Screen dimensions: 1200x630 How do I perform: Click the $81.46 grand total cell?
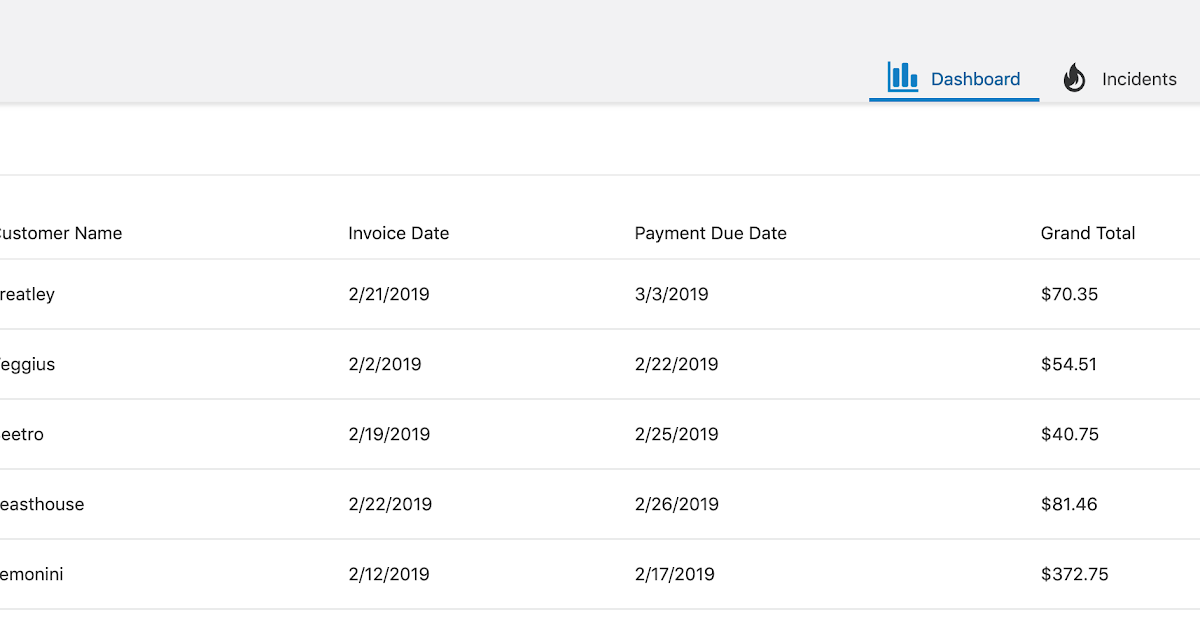[x=1068, y=504]
